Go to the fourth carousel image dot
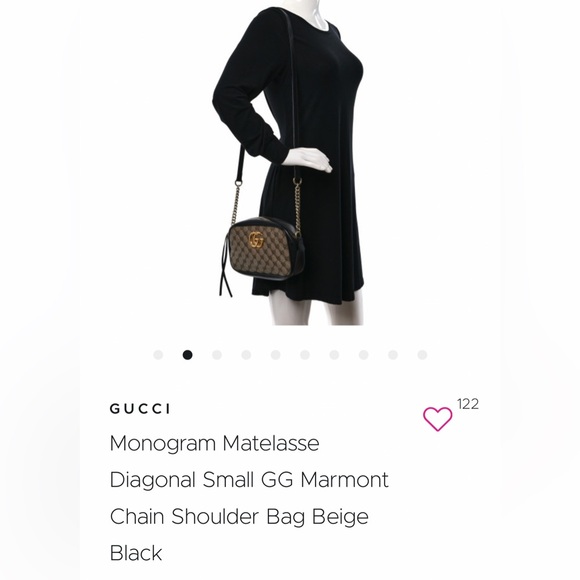The width and height of the screenshot is (580, 580). [x=246, y=355]
